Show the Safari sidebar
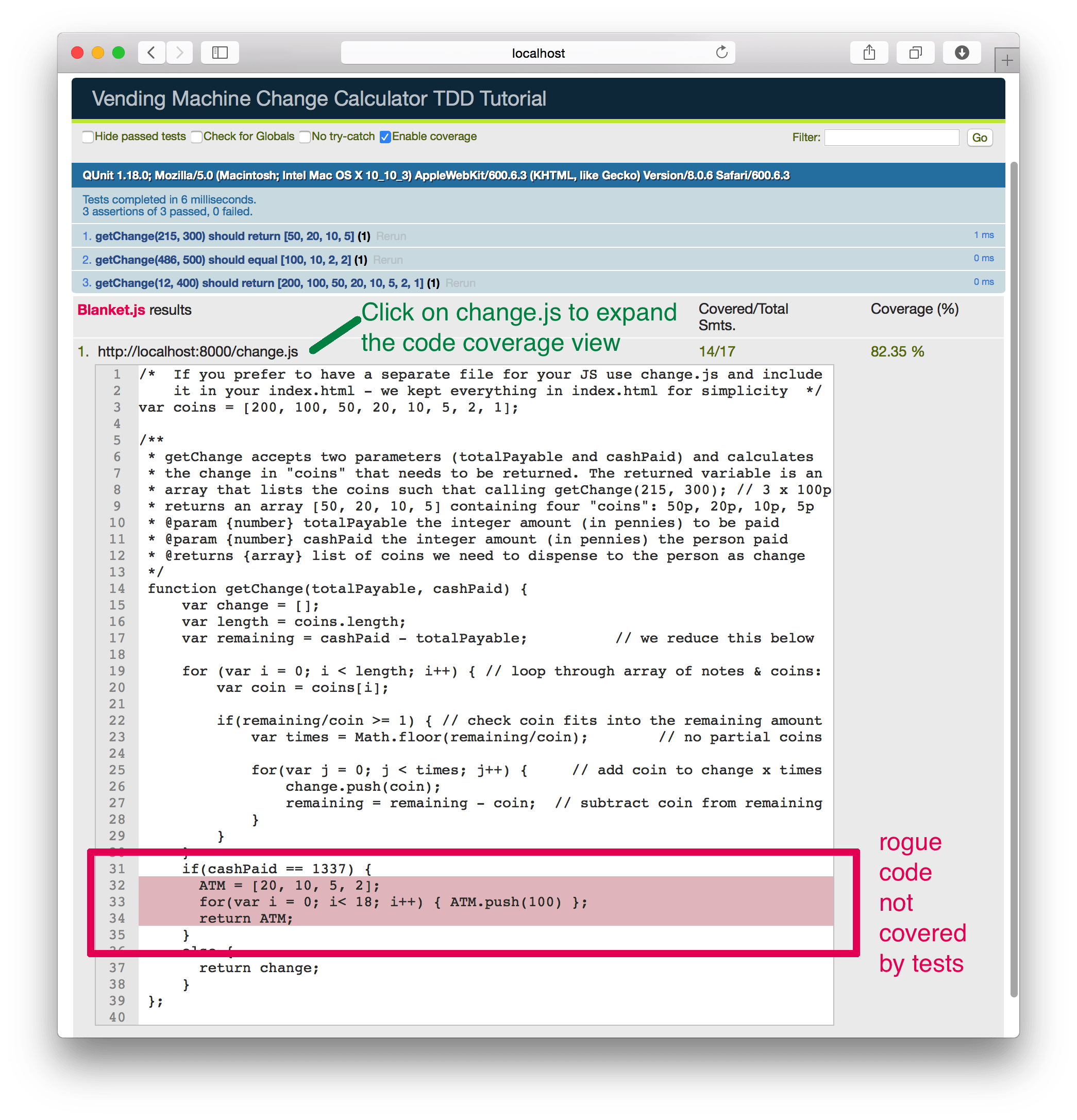This screenshot has height=1120, width=1077. (220, 53)
